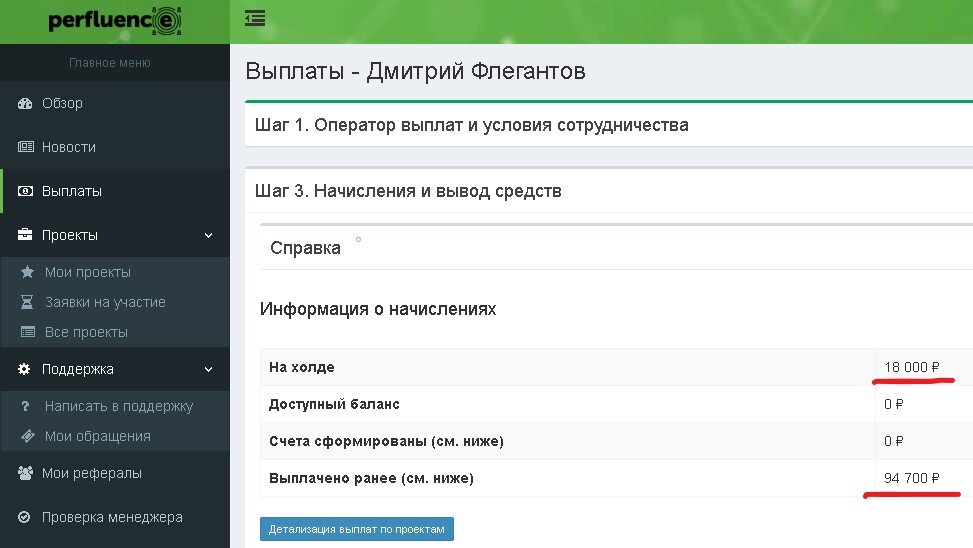This screenshot has width=973, height=548.
Task: Open Мои обращения in sidebar
Action: [x=97, y=436]
